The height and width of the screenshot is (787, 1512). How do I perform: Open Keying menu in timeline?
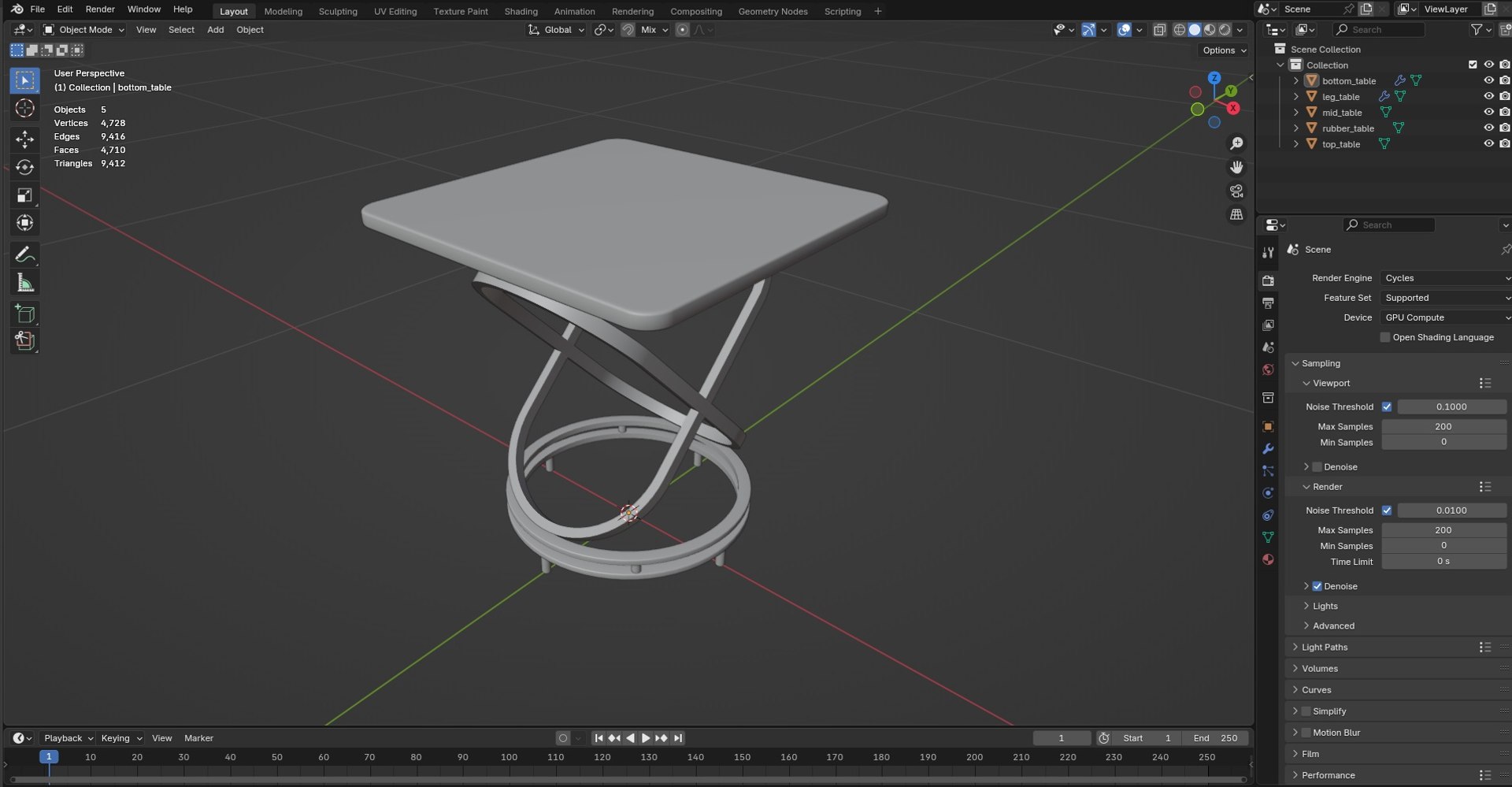coord(120,738)
